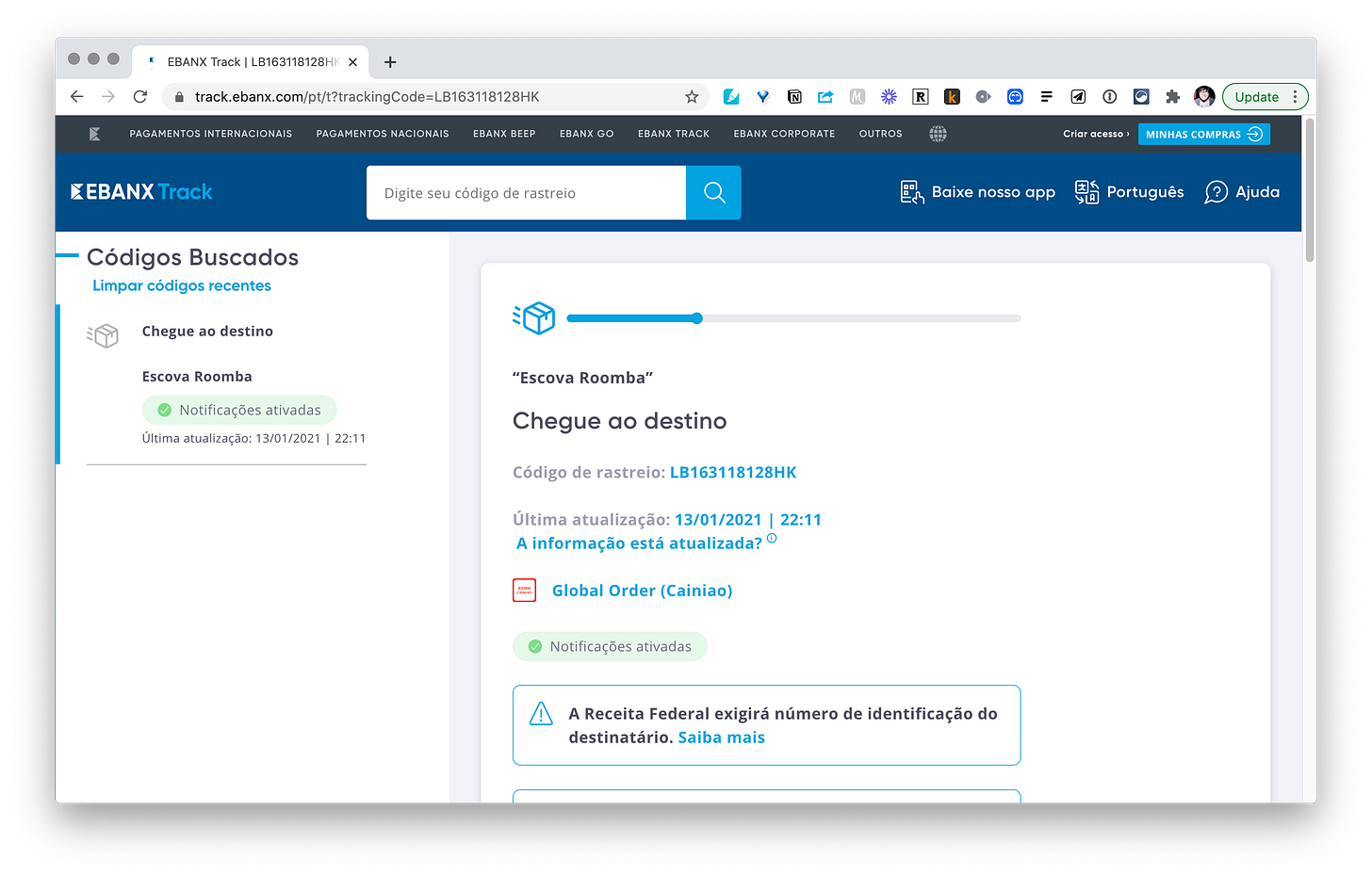Click the orange k extension icon
The width and height of the screenshot is (1372, 876).
[952, 97]
